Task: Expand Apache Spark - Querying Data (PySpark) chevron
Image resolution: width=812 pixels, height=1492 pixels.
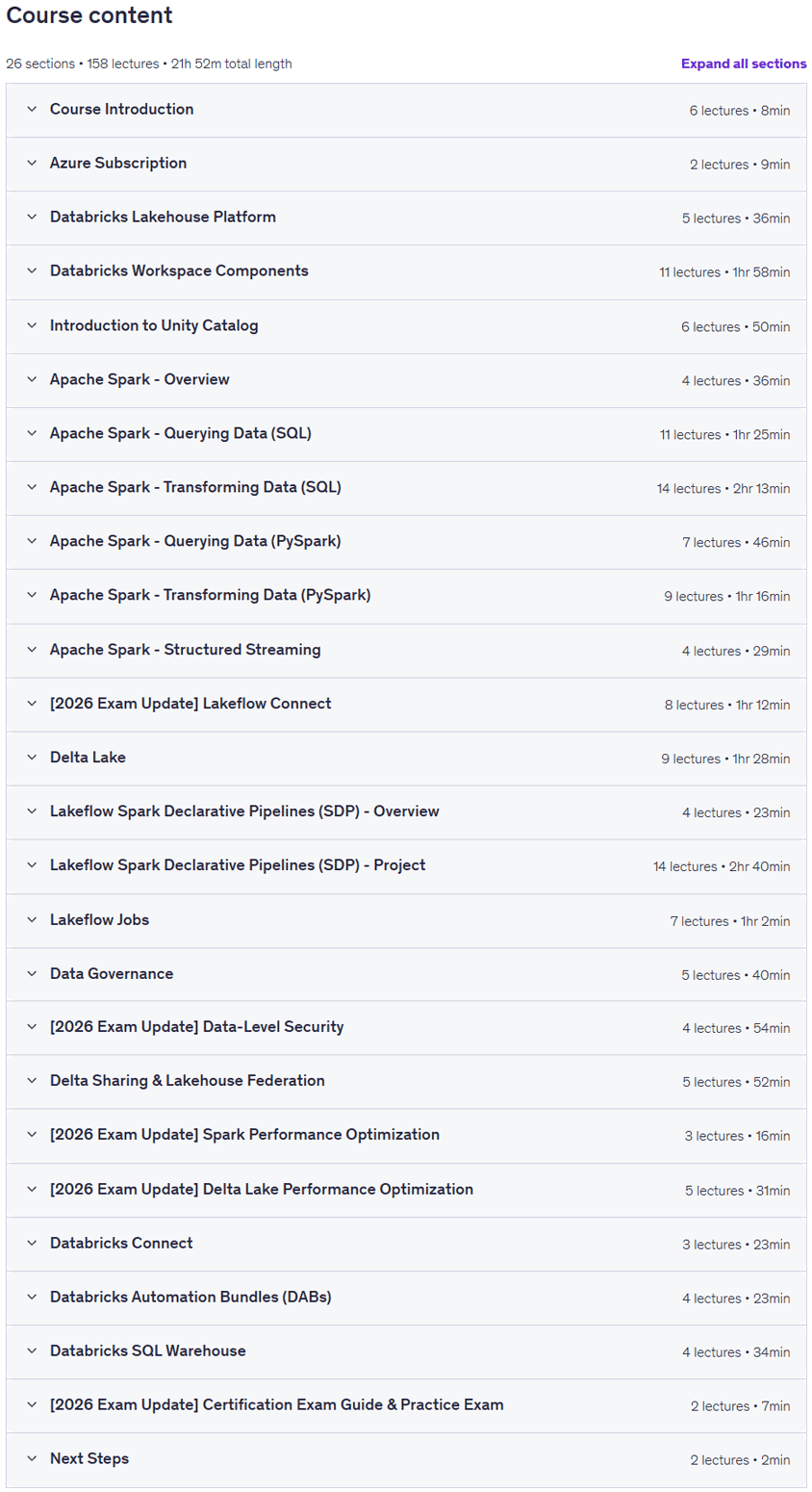Action: (32, 542)
